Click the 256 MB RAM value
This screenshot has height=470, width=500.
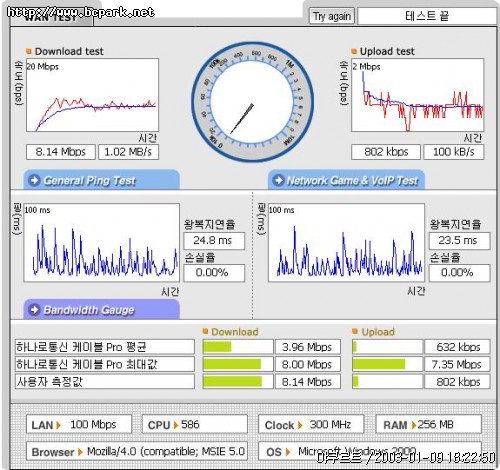[x=435, y=424]
